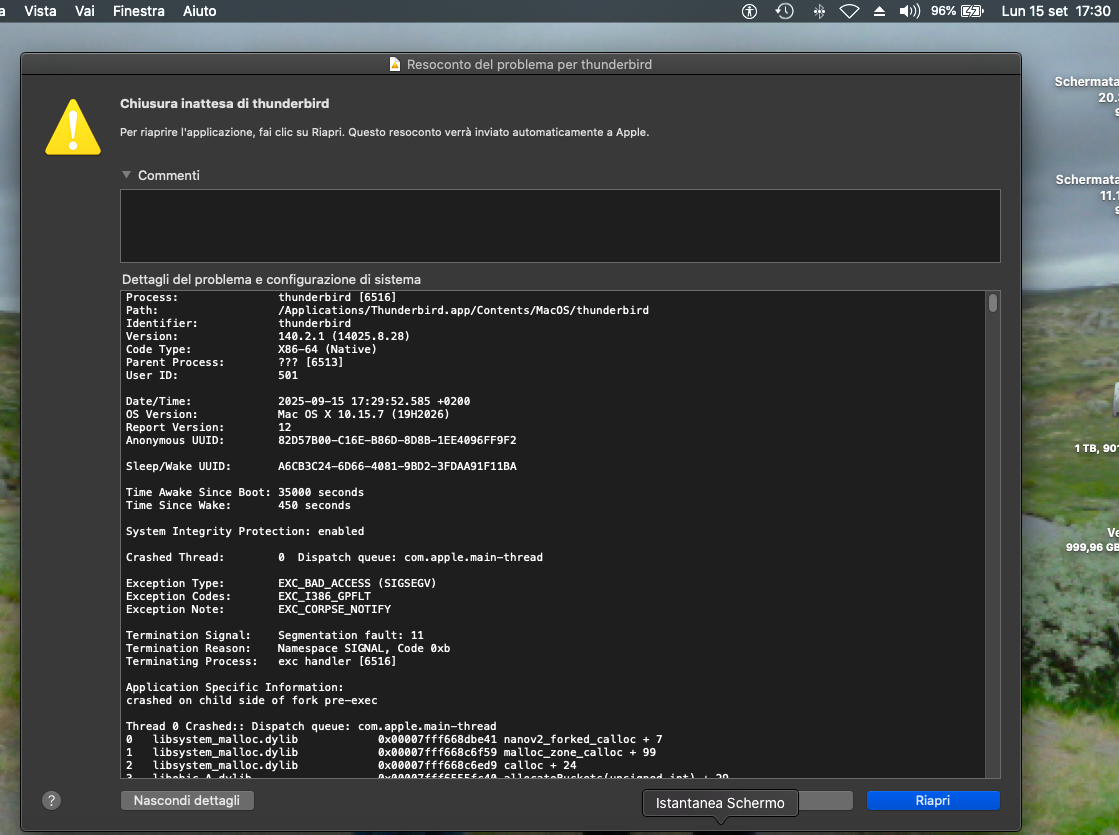The height and width of the screenshot is (835, 1119).
Task: Collapse the Commenti disclosure triangle
Action: click(x=126, y=175)
